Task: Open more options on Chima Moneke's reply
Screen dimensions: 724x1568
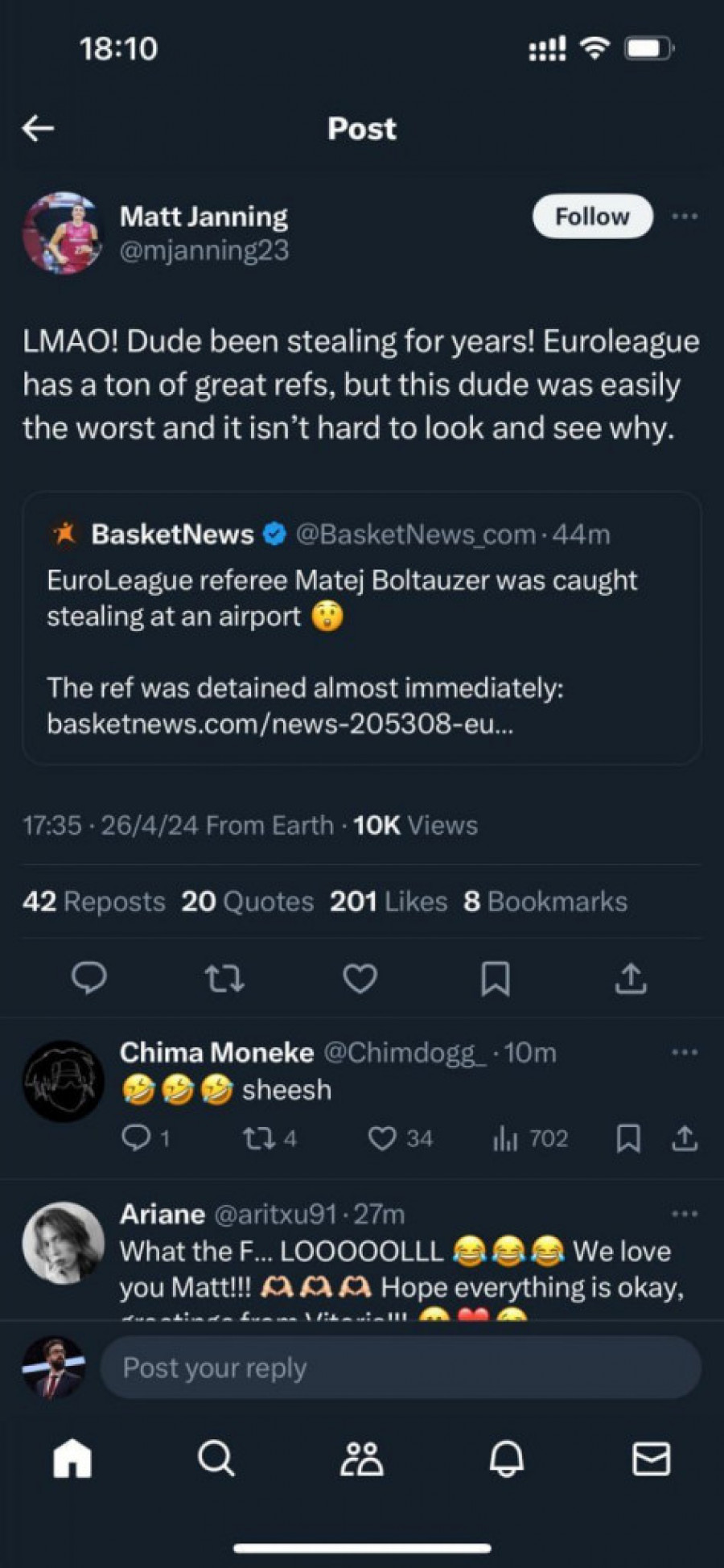Action: (685, 1053)
